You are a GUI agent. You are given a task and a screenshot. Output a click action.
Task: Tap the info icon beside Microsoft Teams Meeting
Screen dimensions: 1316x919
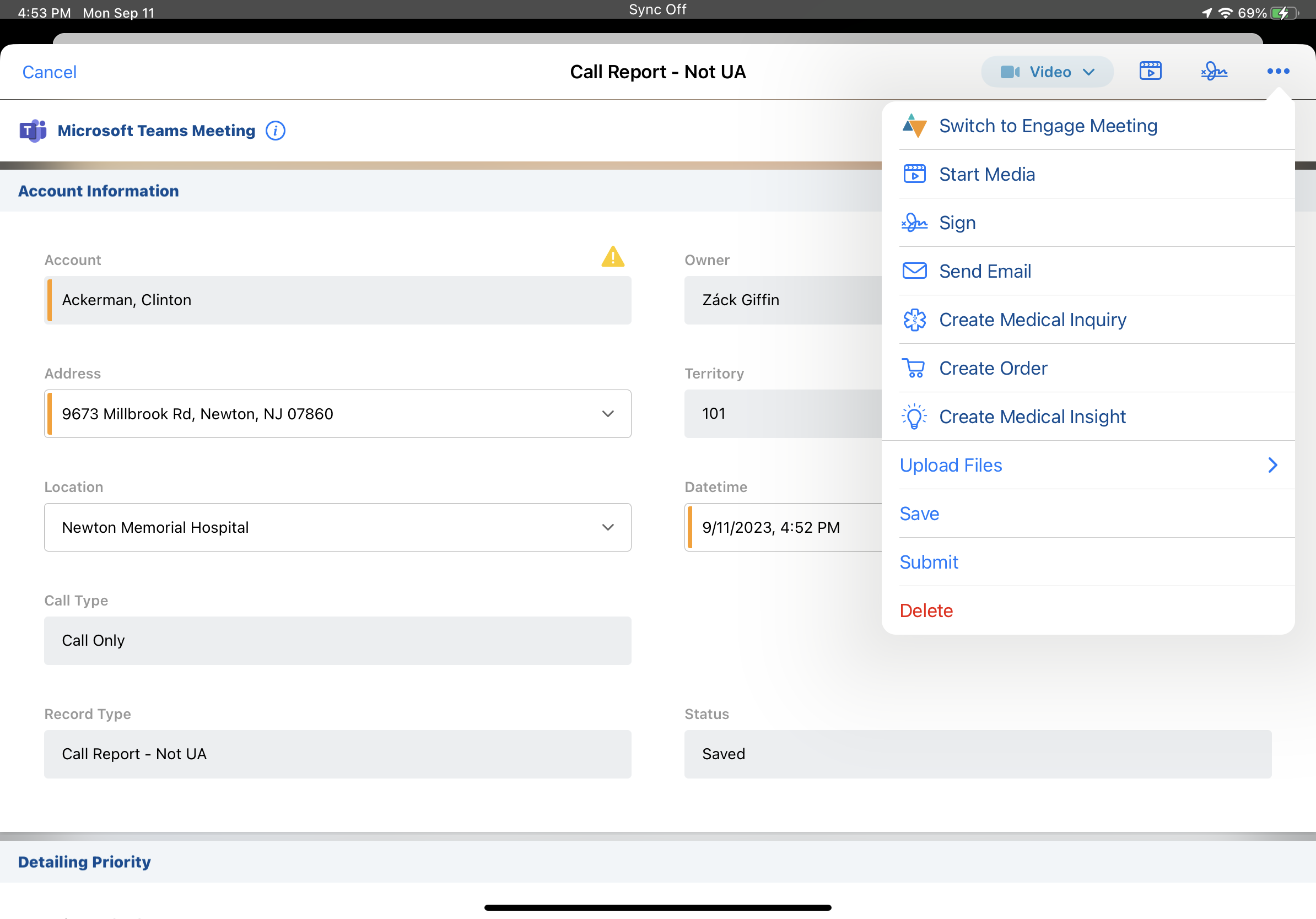(275, 131)
